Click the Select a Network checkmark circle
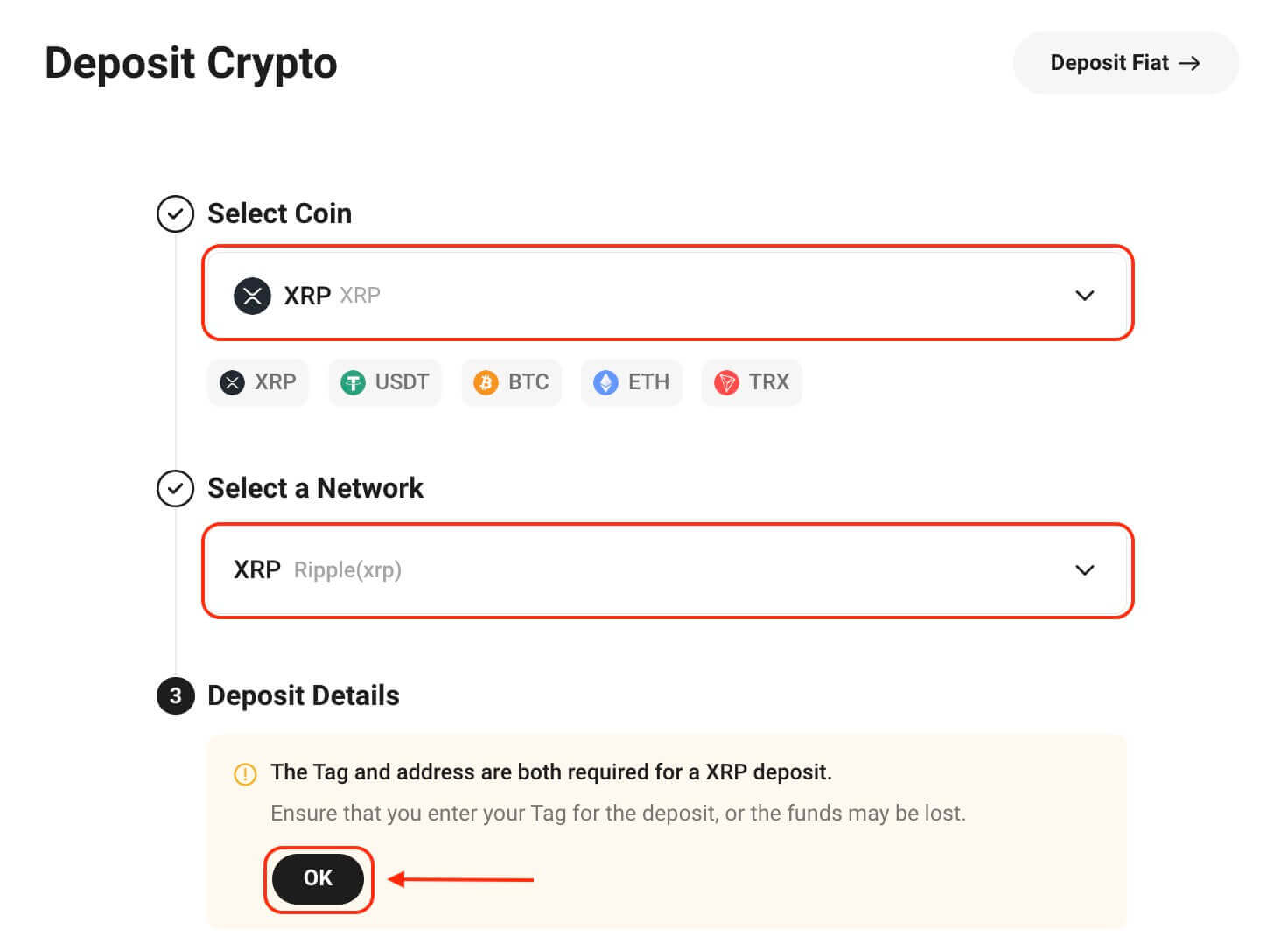Viewport: 1288px width, 943px height. pos(175,489)
